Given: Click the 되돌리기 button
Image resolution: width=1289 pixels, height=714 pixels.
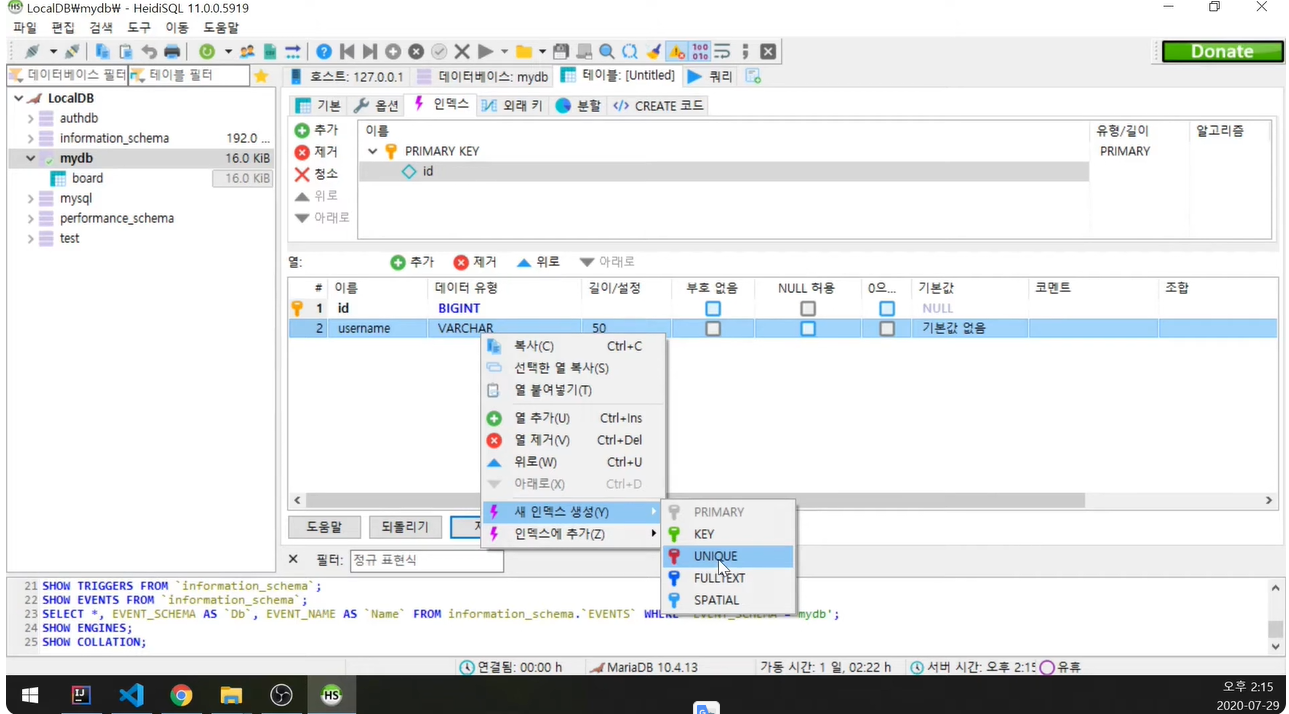Looking at the screenshot, I should click(x=404, y=527).
